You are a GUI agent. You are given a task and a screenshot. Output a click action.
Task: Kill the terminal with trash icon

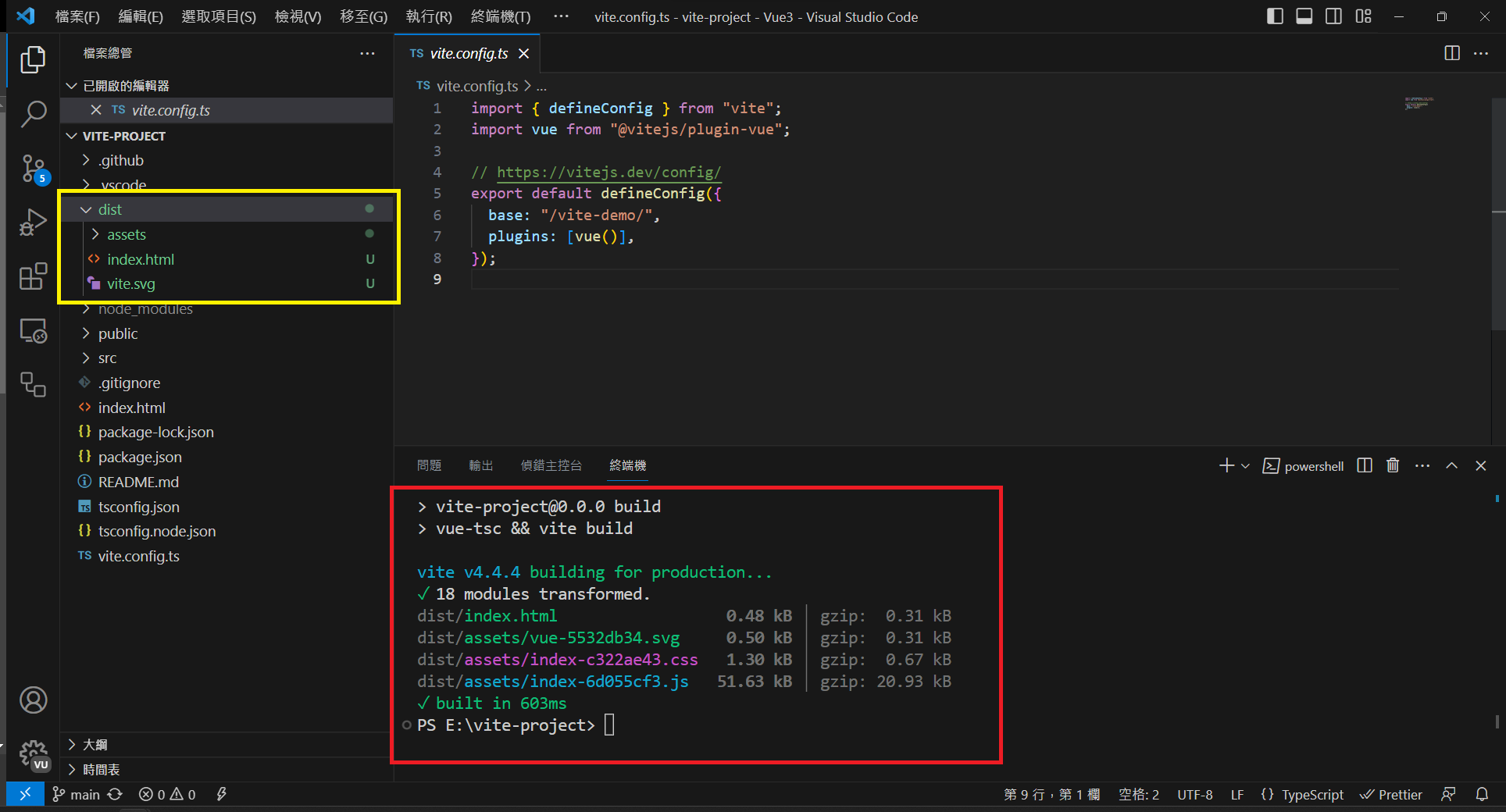[x=1393, y=465]
